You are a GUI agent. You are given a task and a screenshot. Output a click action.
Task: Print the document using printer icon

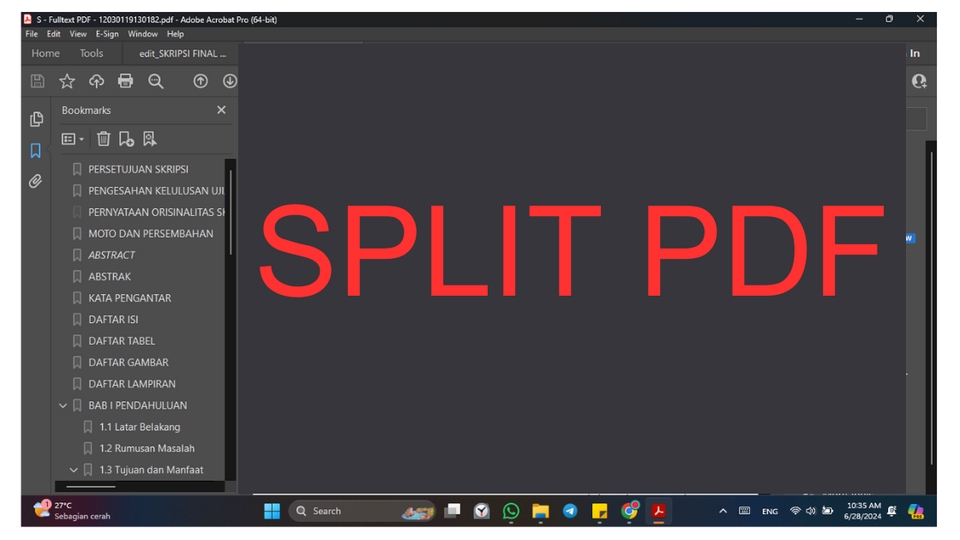click(126, 81)
